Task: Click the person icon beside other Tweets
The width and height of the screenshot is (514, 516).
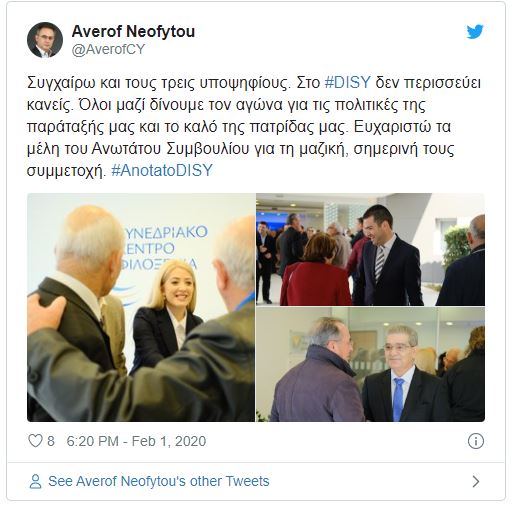Action: click(35, 481)
